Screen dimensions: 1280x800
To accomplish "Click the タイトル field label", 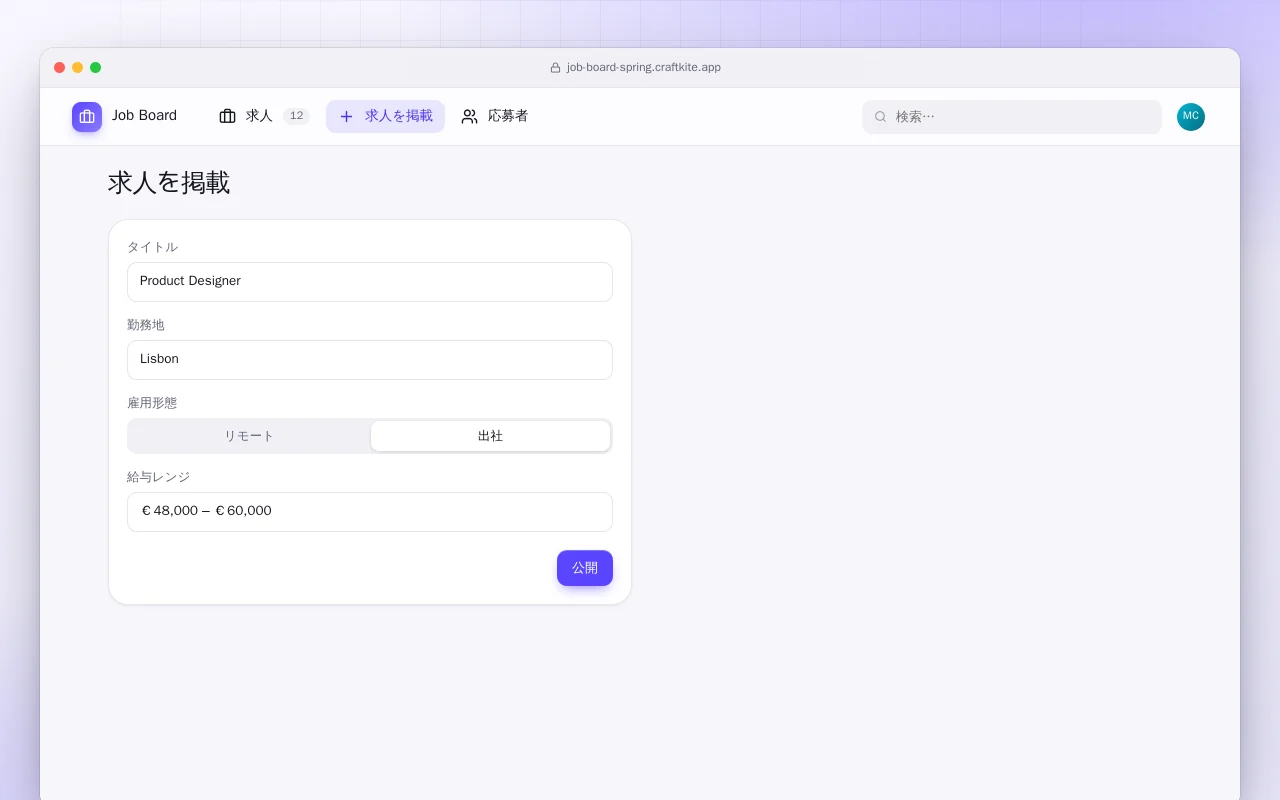I will (x=153, y=247).
